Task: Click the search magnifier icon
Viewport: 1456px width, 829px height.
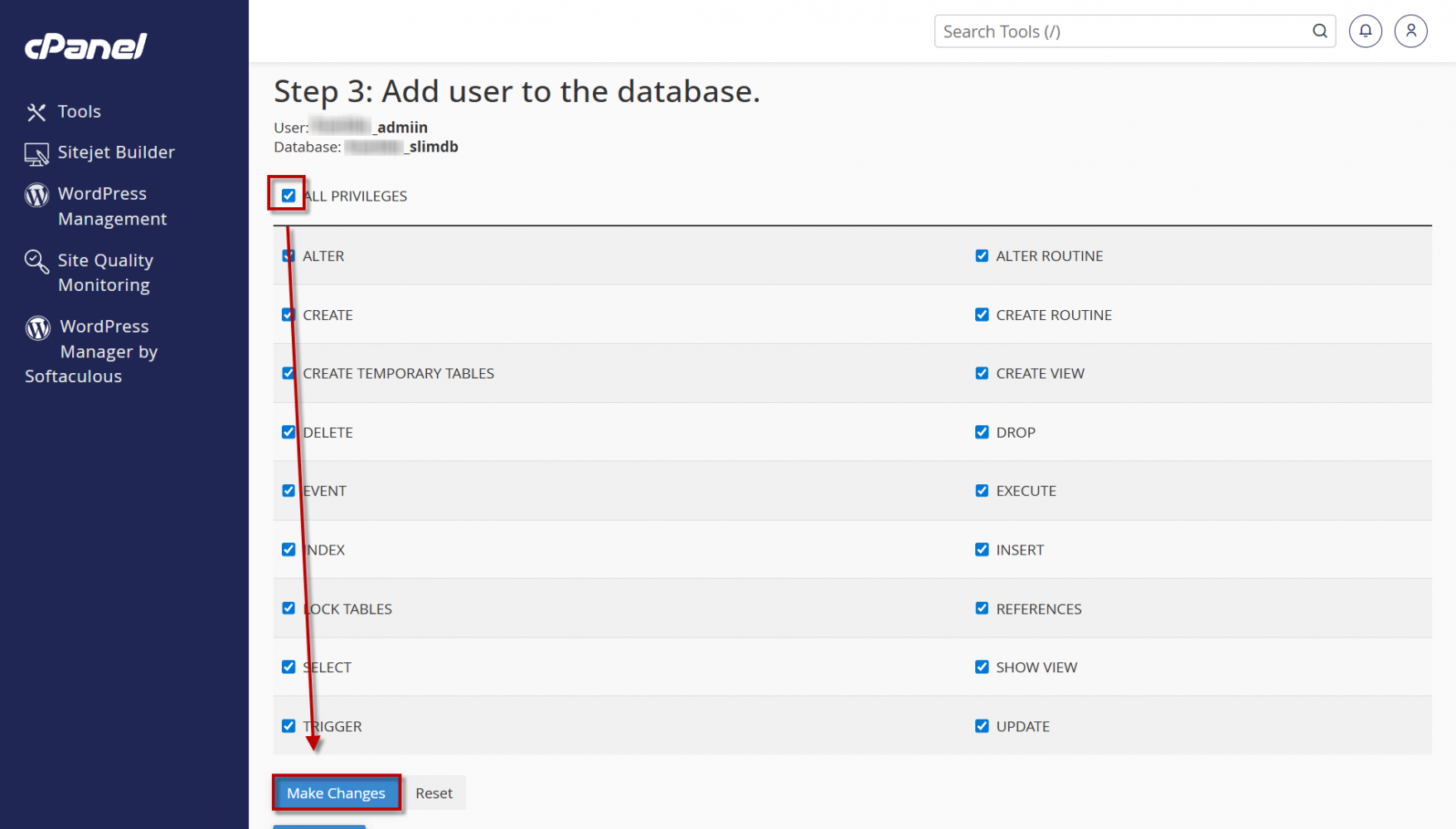Action: point(1319,32)
